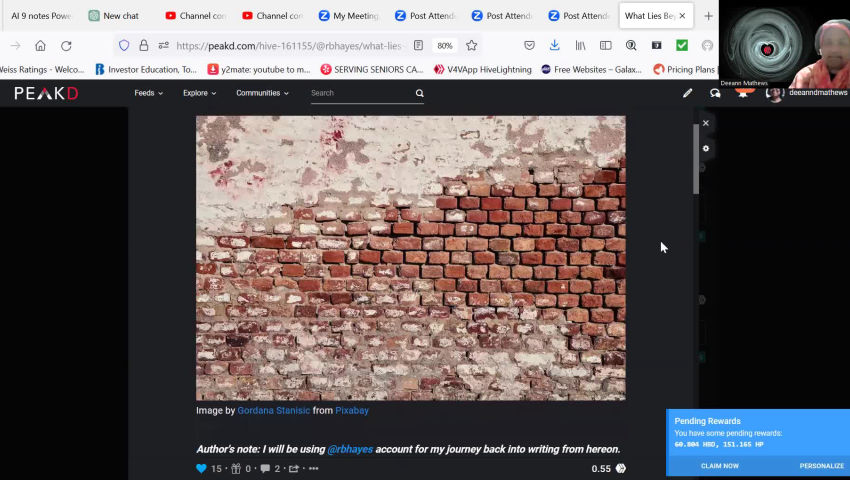The height and width of the screenshot is (480, 850).
Task: Expand the Feeds dropdown menu
Action: click(x=149, y=93)
